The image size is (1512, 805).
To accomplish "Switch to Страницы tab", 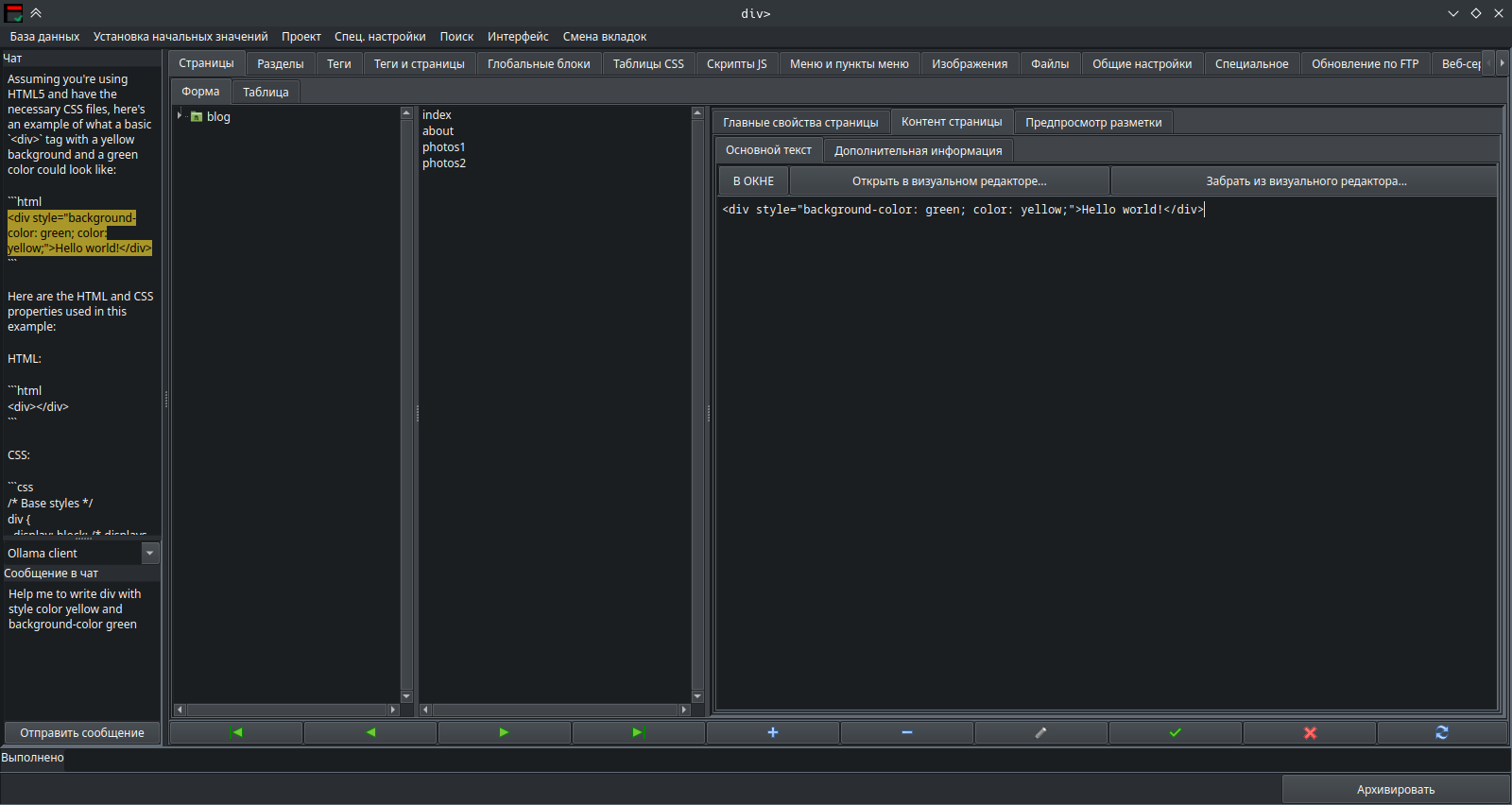I will tap(206, 63).
